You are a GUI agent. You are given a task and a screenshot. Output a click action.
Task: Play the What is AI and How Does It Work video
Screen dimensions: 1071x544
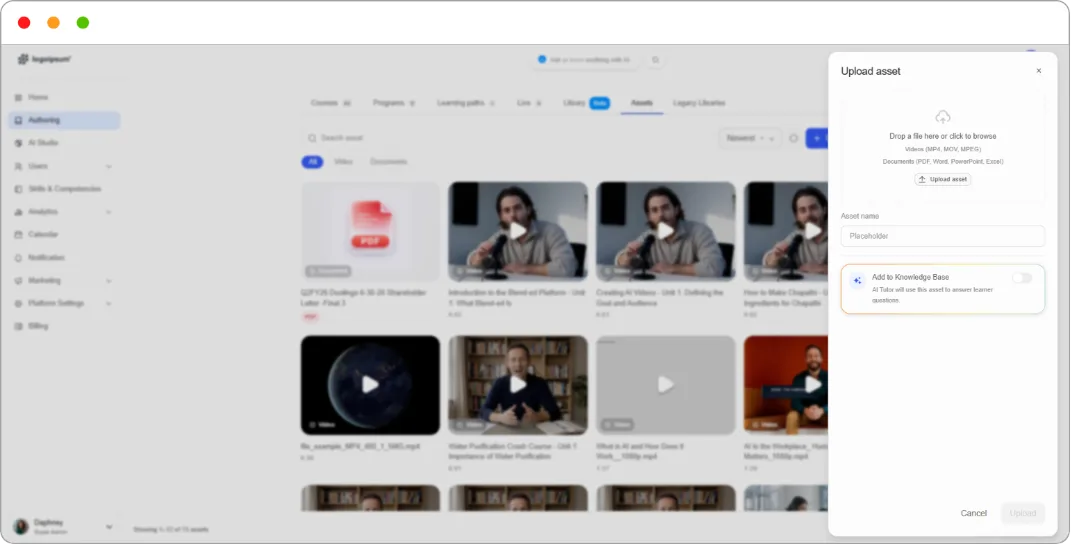pyautogui.click(x=665, y=385)
